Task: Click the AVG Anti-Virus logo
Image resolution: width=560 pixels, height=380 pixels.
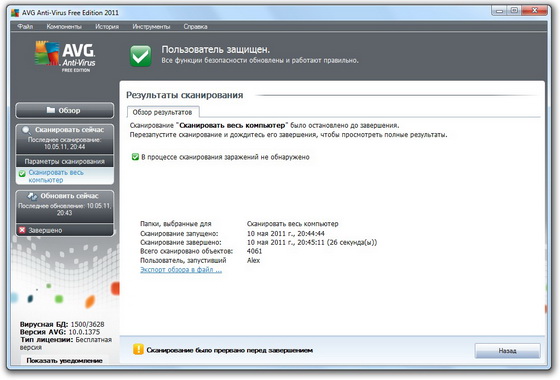Action: 65,57
